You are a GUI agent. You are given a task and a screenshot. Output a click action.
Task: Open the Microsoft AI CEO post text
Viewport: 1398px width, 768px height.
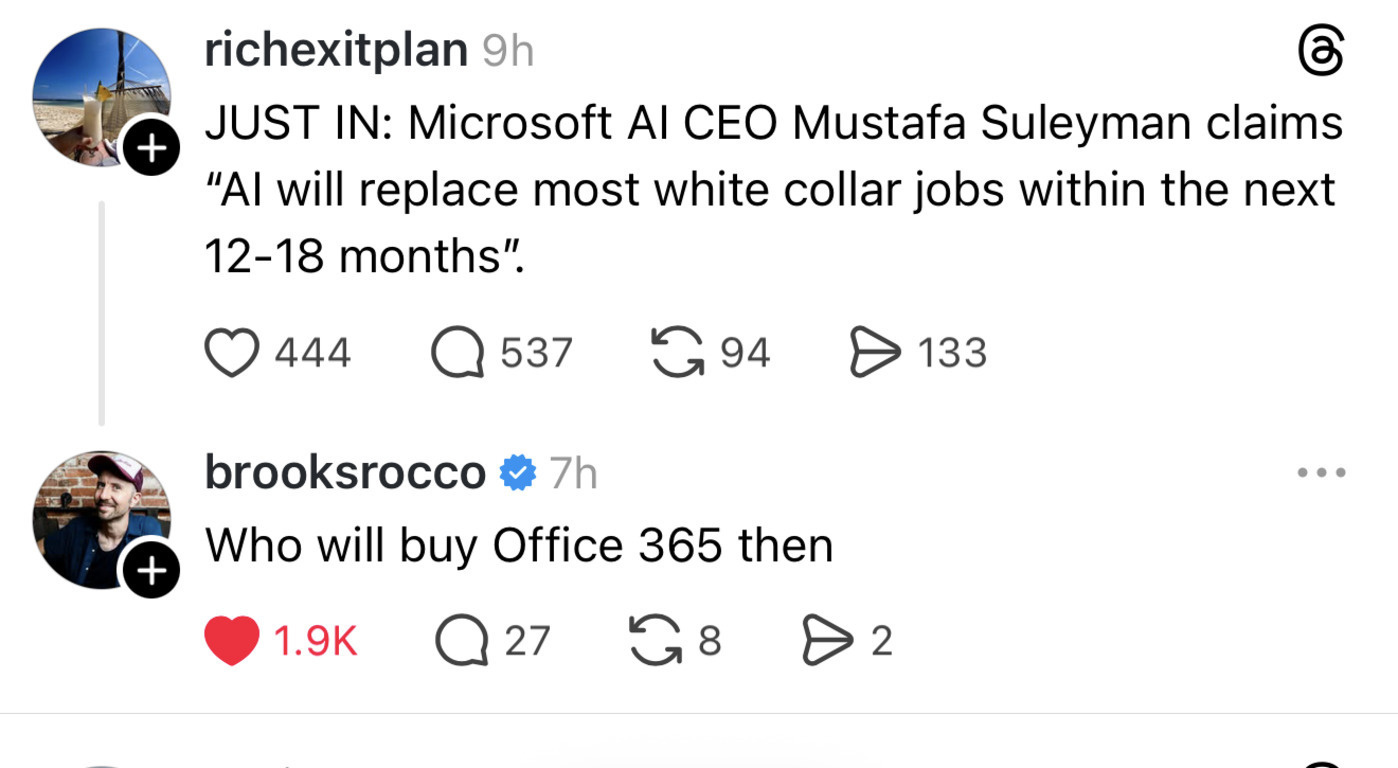click(x=770, y=190)
